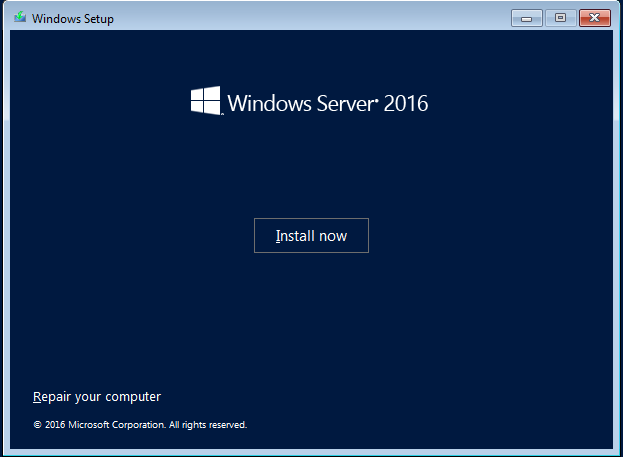The height and width of the screenshot is (457, 623).
Task: Open Repair your computer link
Action: 97,397
